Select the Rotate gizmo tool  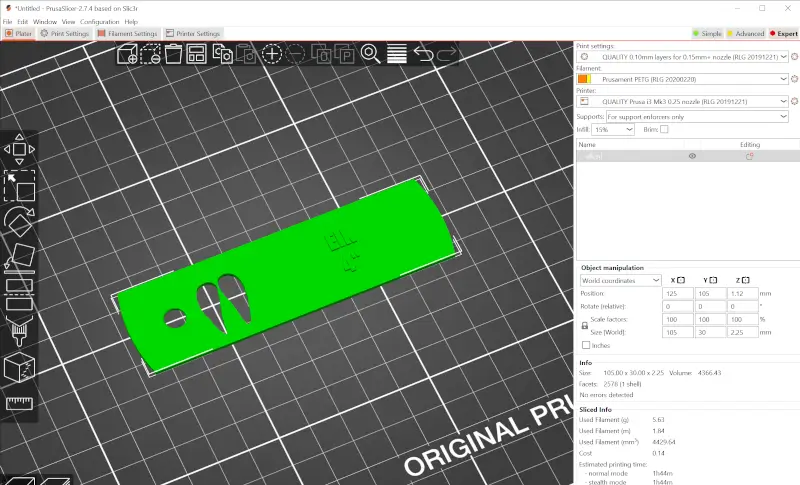[19, 221]
